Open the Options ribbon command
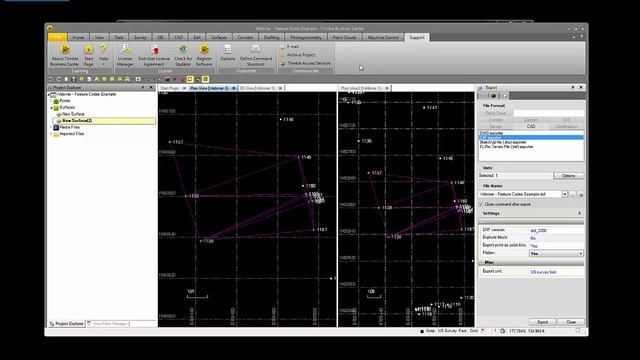This screenshot has height=360, width=640. point(227,53)
